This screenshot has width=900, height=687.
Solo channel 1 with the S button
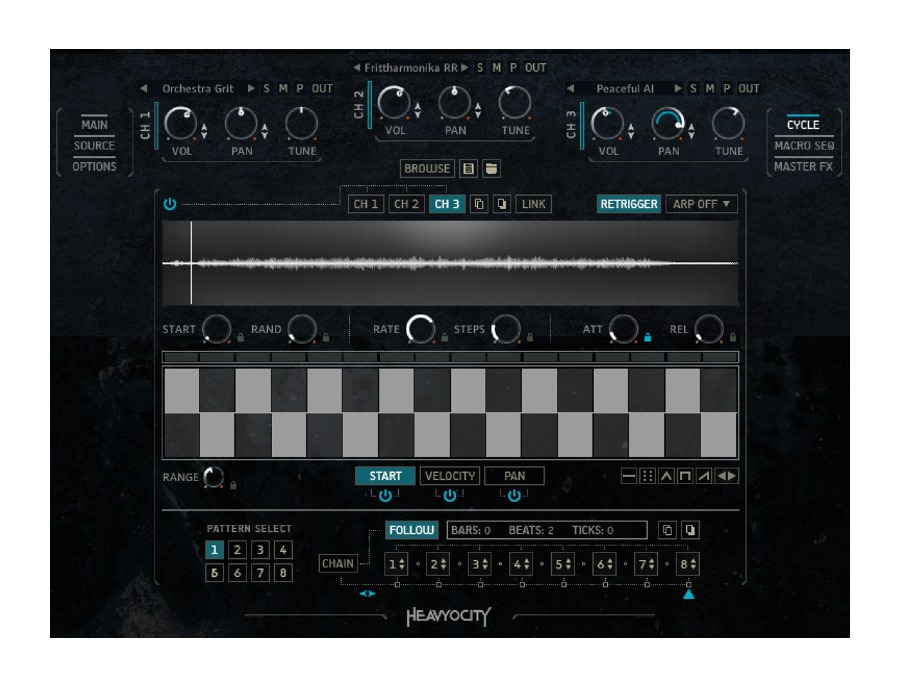266,89
